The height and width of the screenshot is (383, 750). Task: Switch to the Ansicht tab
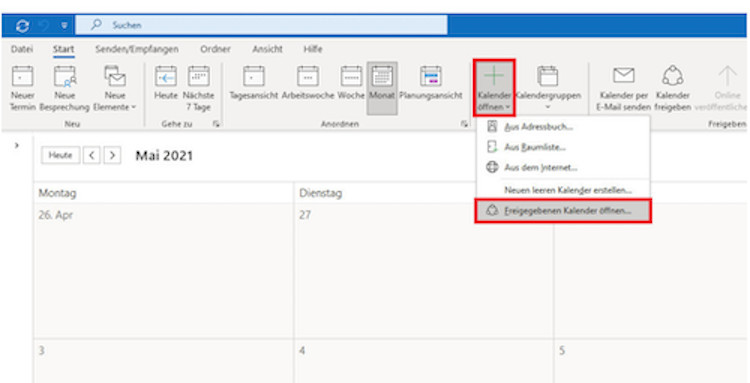click(x=267, y=49)
